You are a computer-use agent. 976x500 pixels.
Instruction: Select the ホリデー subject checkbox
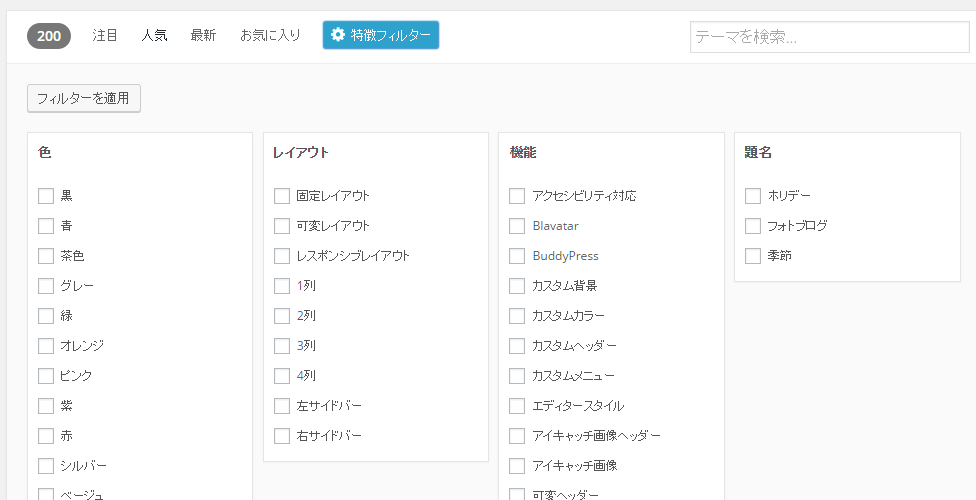(x=753, y=196)
